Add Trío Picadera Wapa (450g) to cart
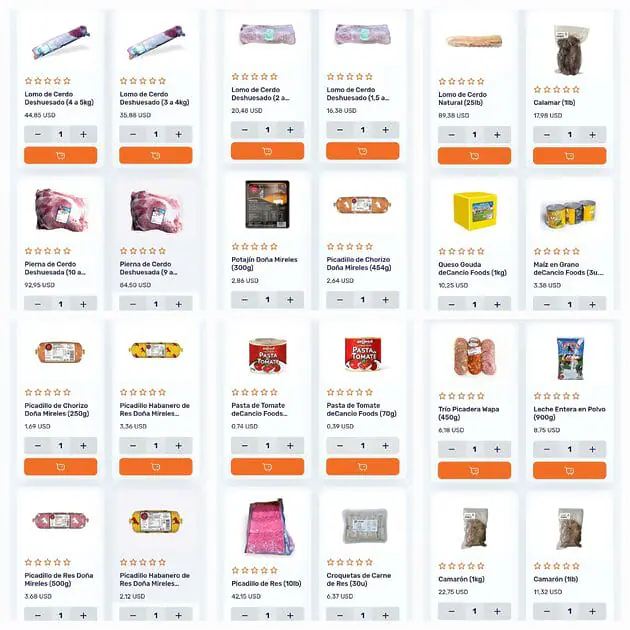 click(x=474, y=470)
